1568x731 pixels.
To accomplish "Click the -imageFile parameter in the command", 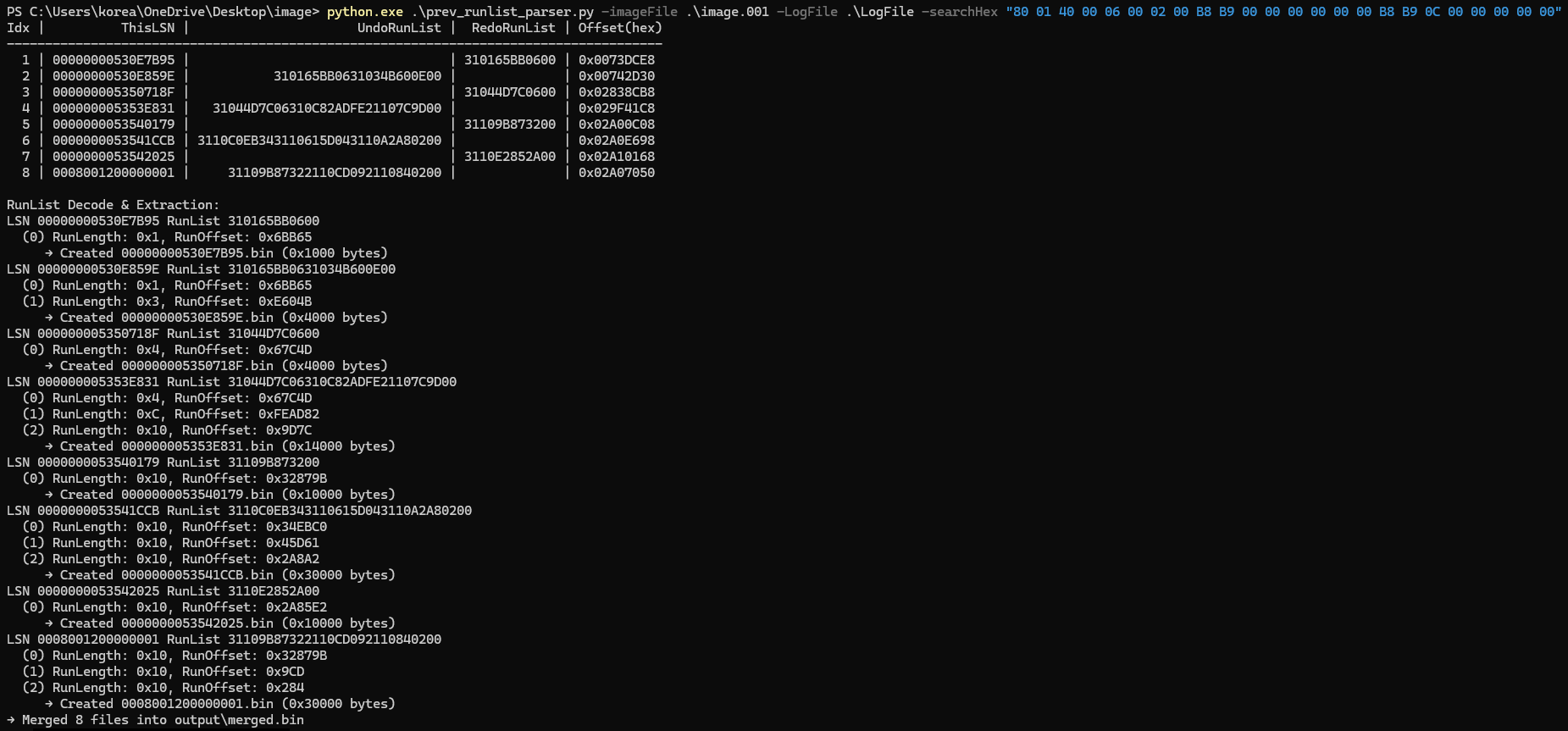I will pyautogui.click(x=639, y=12).
